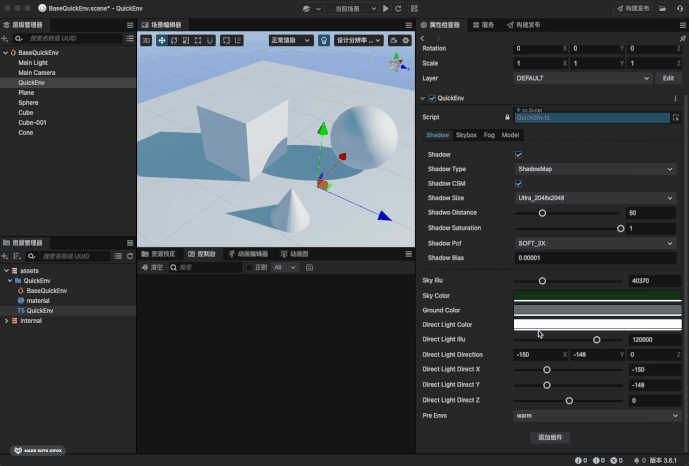
Task: Click the build publish button in top bar
Action: tap(633, 8)
